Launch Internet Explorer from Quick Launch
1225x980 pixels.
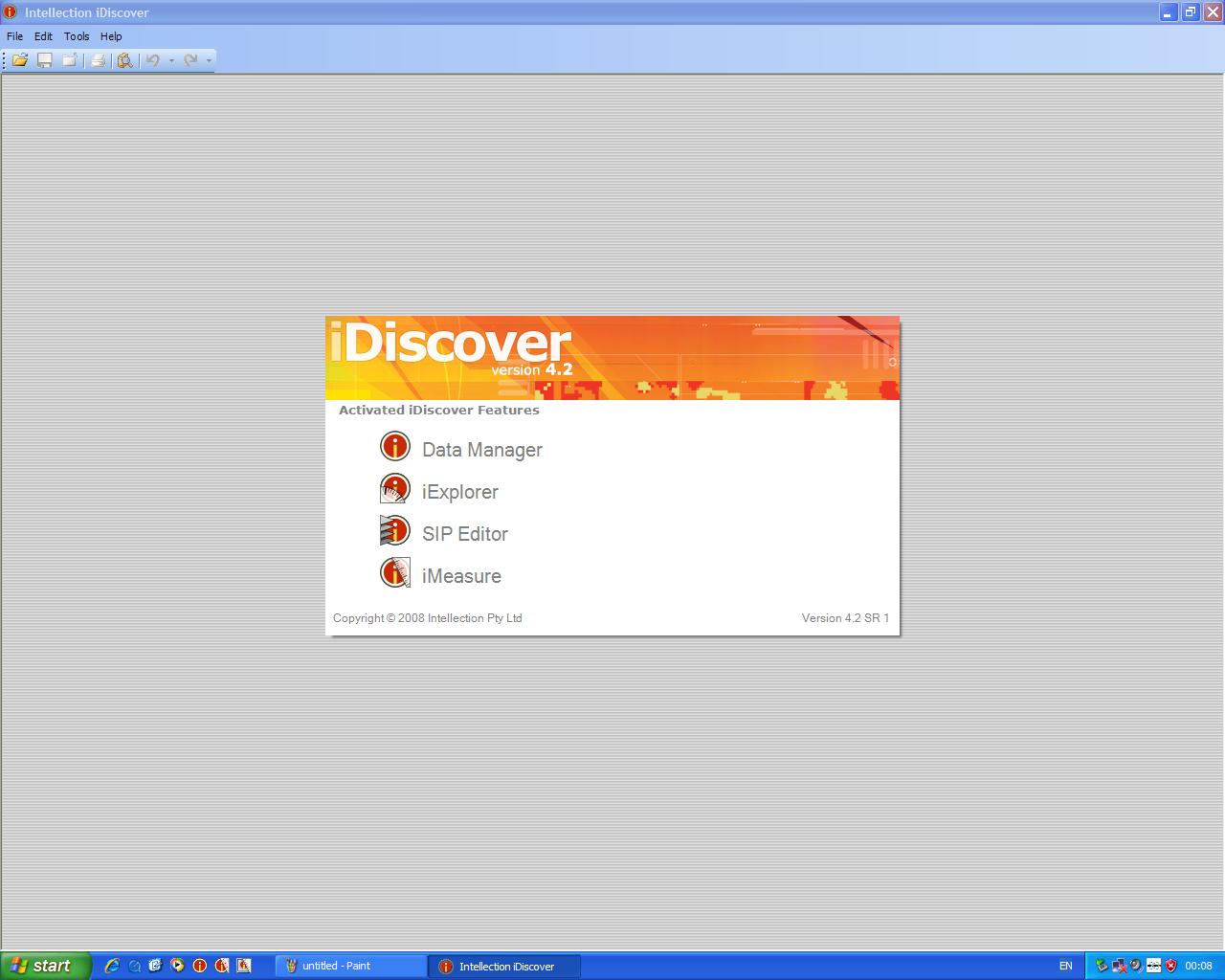(x=112, y=966)
